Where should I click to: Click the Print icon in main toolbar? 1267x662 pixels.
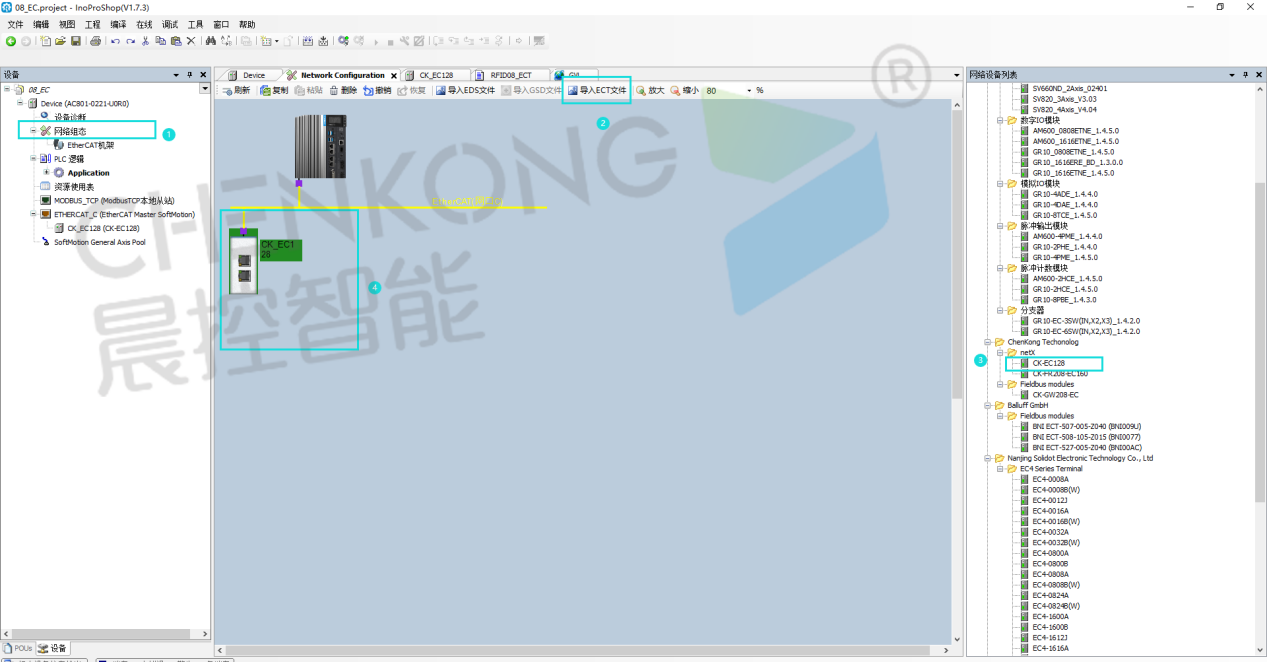(95, 41)
